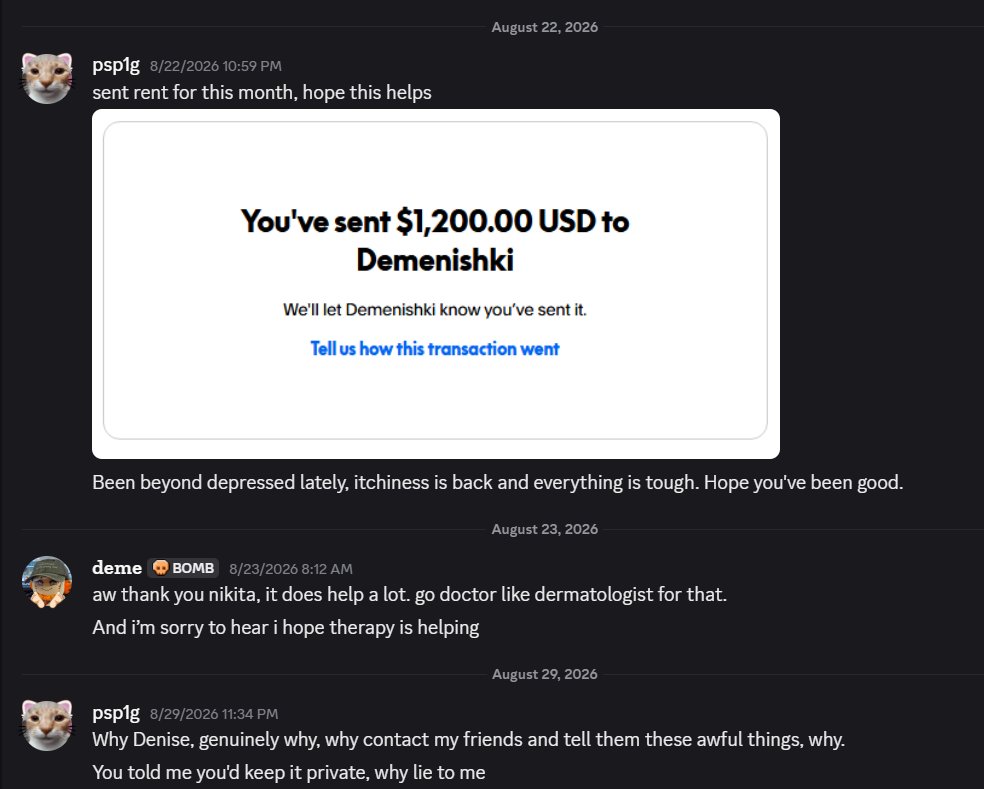The width and height of the screenshot is (984, 789).
Task: Select the 'You told me you'd keep it private' message
Action: [289, 773]
